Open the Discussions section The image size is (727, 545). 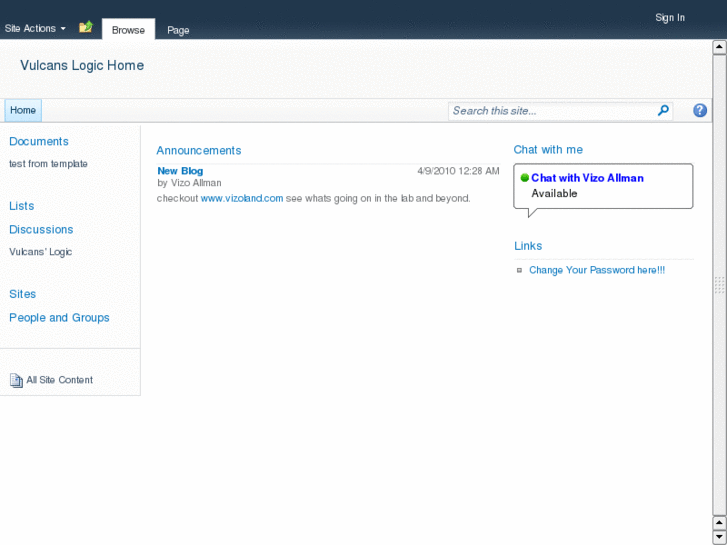(41, 230)
